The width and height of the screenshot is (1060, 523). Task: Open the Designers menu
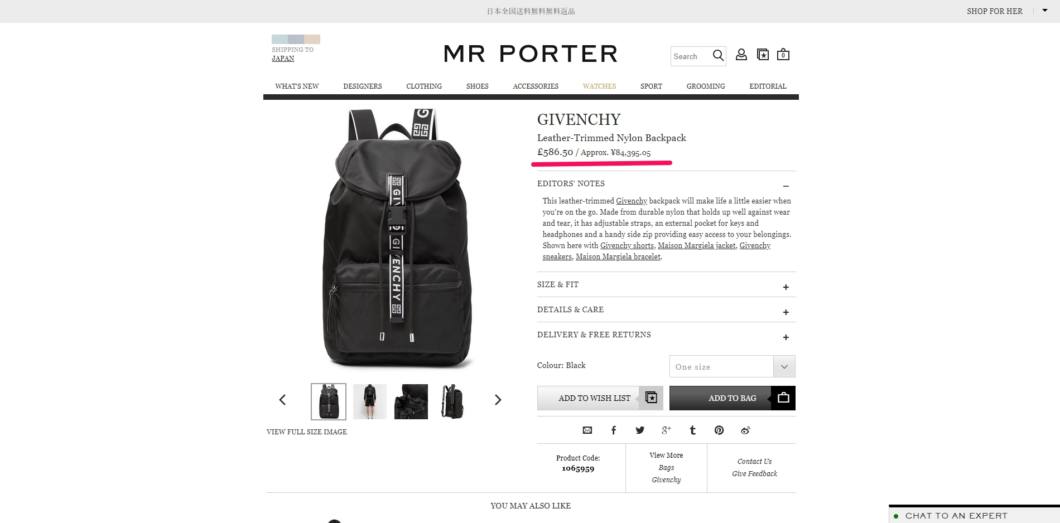tap(362, 86)
